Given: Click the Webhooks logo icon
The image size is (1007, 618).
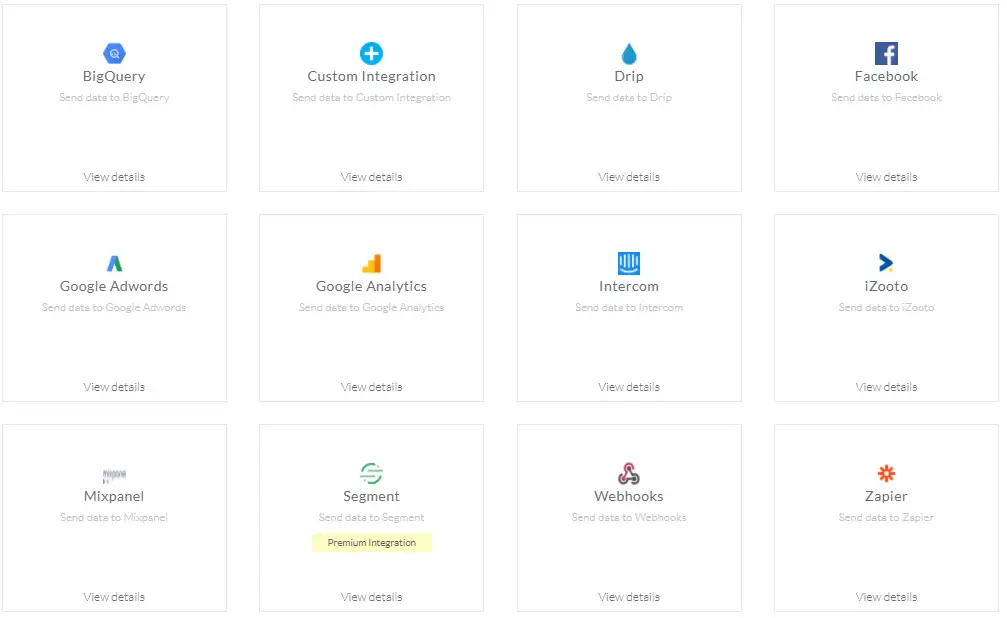Looking at the screenshot, I should [x=629, y=473].
